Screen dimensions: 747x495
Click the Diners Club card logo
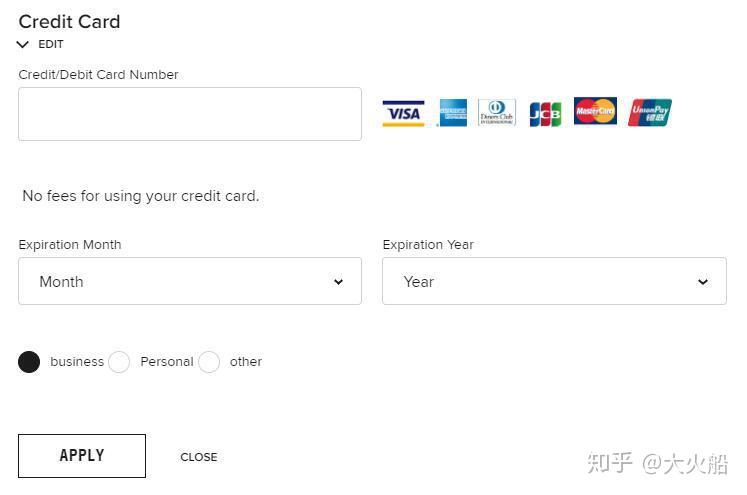point(496,112)
